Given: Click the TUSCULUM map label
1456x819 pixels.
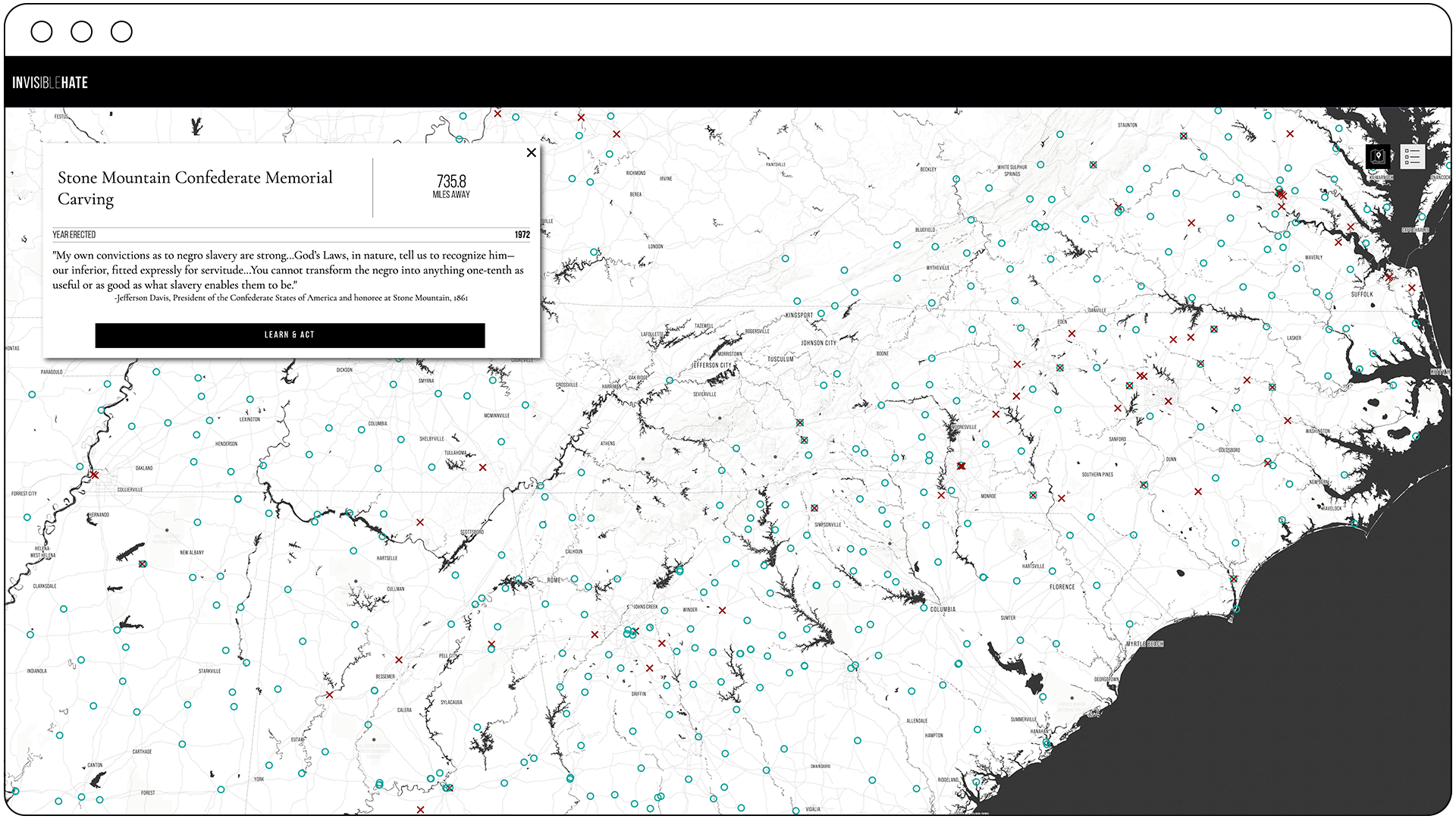Looking at the screenshot, I should (x=780, y=359).
